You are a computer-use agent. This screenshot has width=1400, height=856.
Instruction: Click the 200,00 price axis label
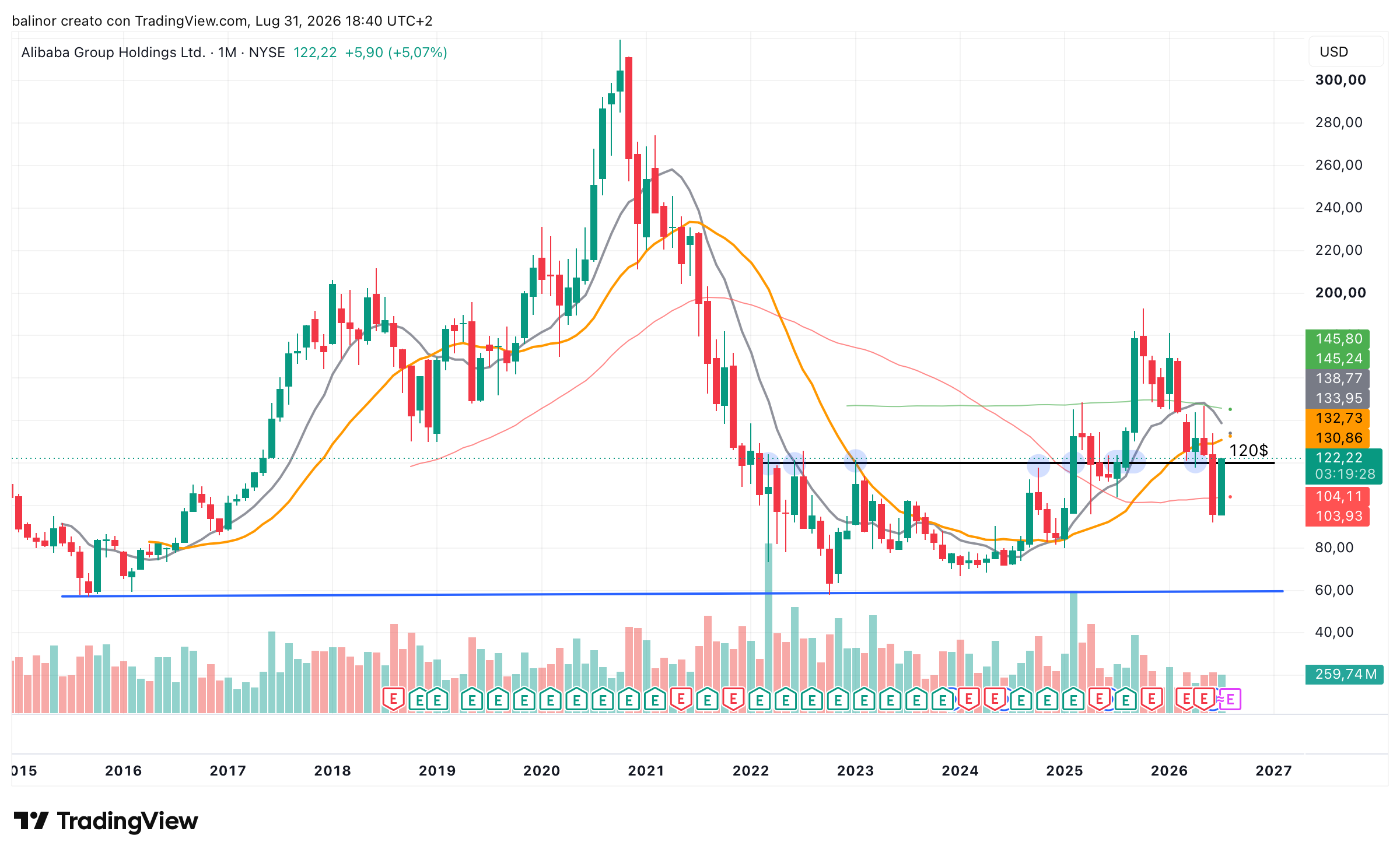[x=1340, y=293]
